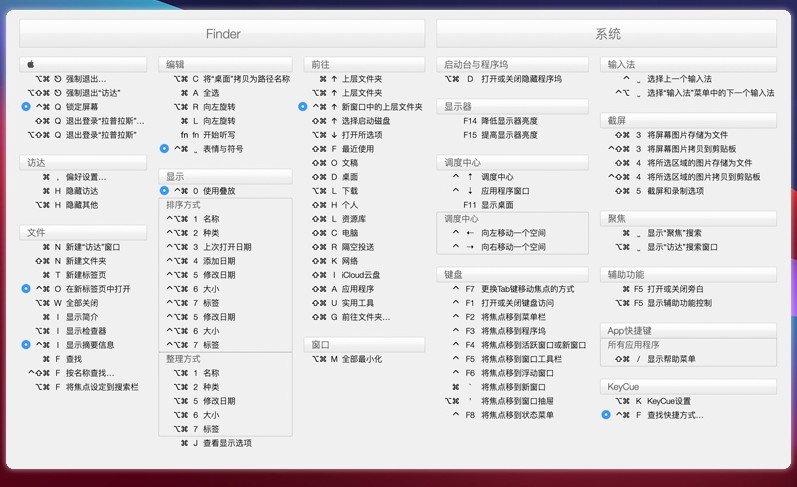Click the 键盘 section header
This screenshot has width=797, height=487.
[x=512, y=275]
